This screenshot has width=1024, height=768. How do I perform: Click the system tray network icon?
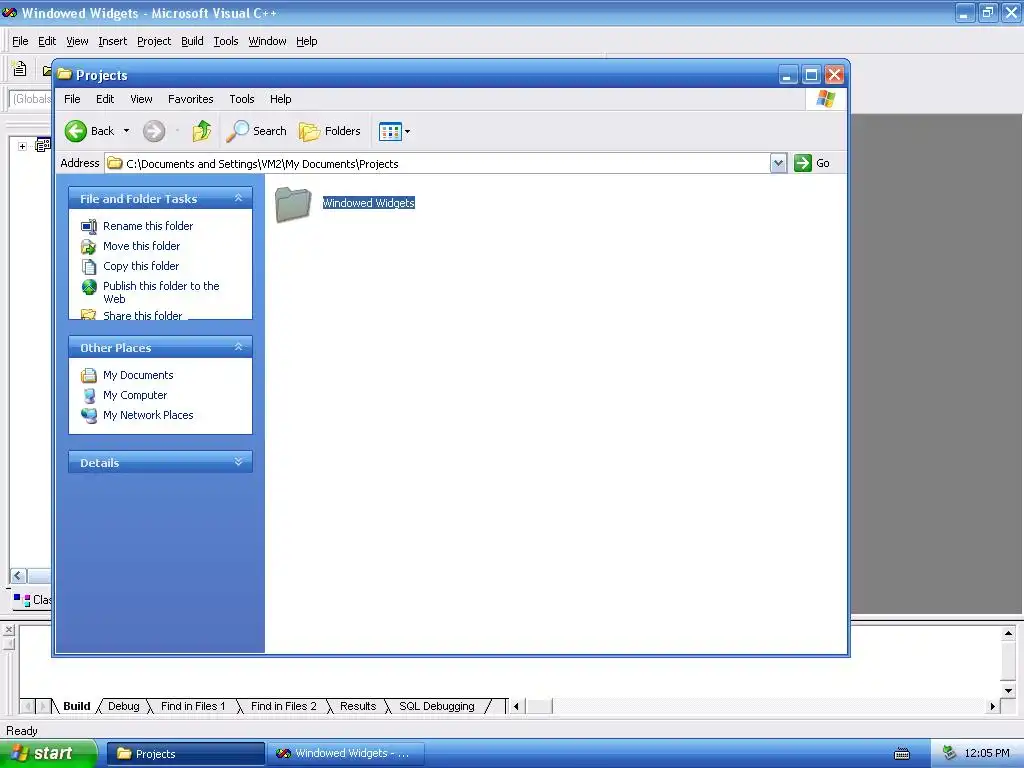949,754
